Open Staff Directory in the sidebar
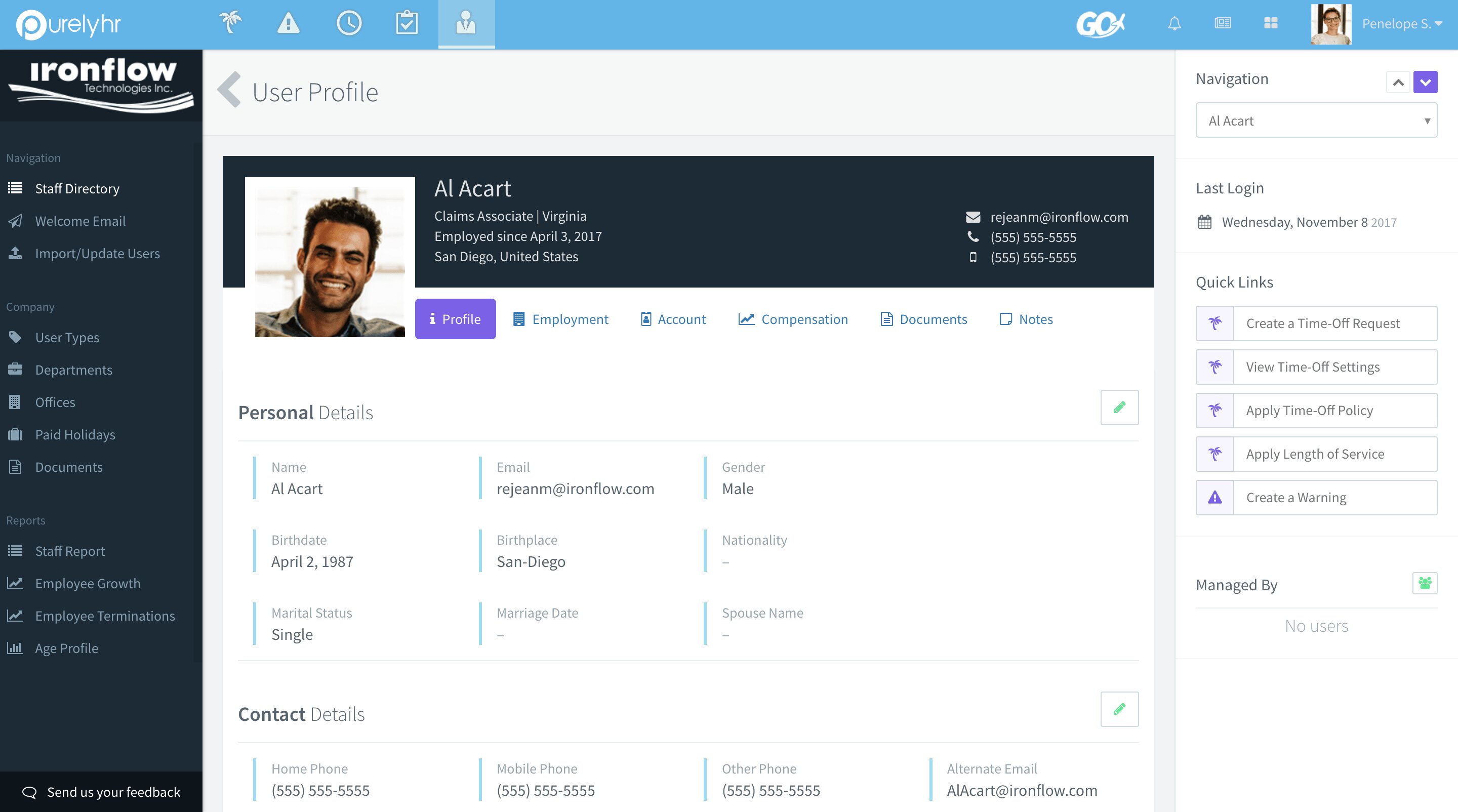The height and width of the screenshot is (812, 1458). pyautogui.click(x=77, y=188)
